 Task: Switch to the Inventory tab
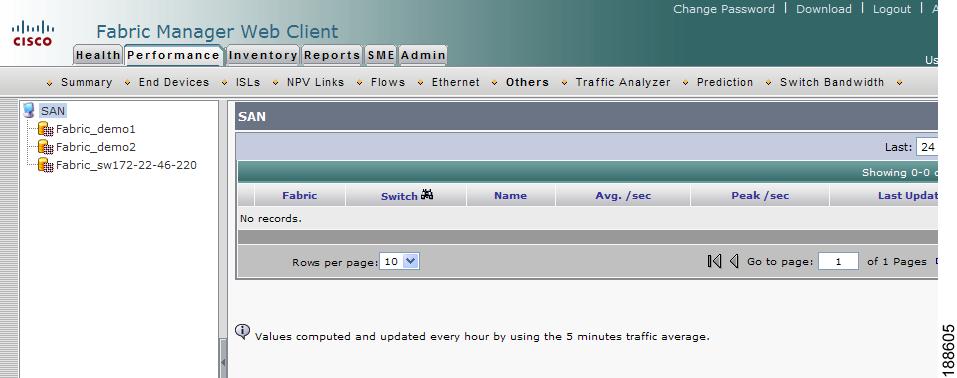point(263,55)
